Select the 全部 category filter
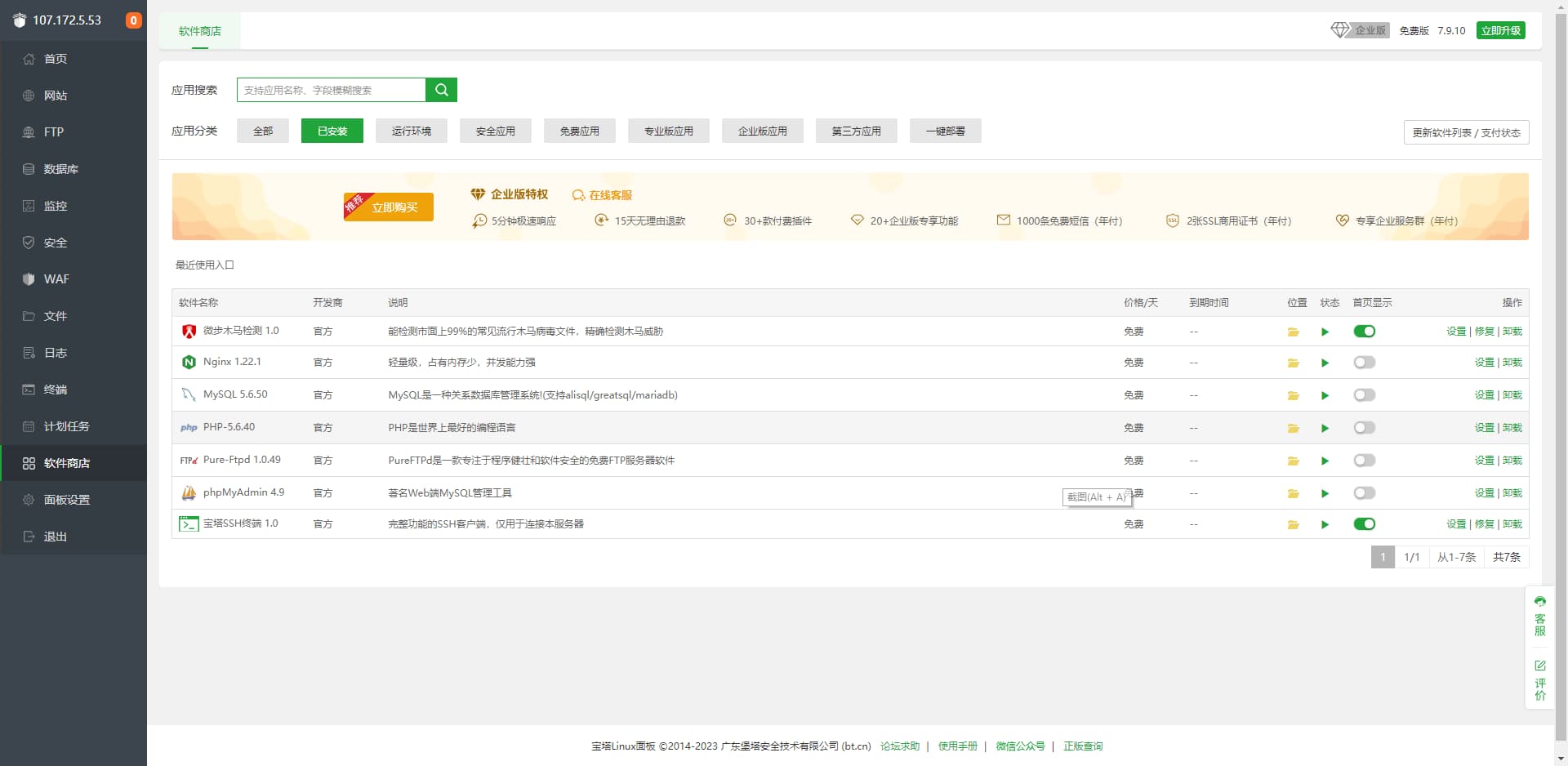 pos(263,131)
